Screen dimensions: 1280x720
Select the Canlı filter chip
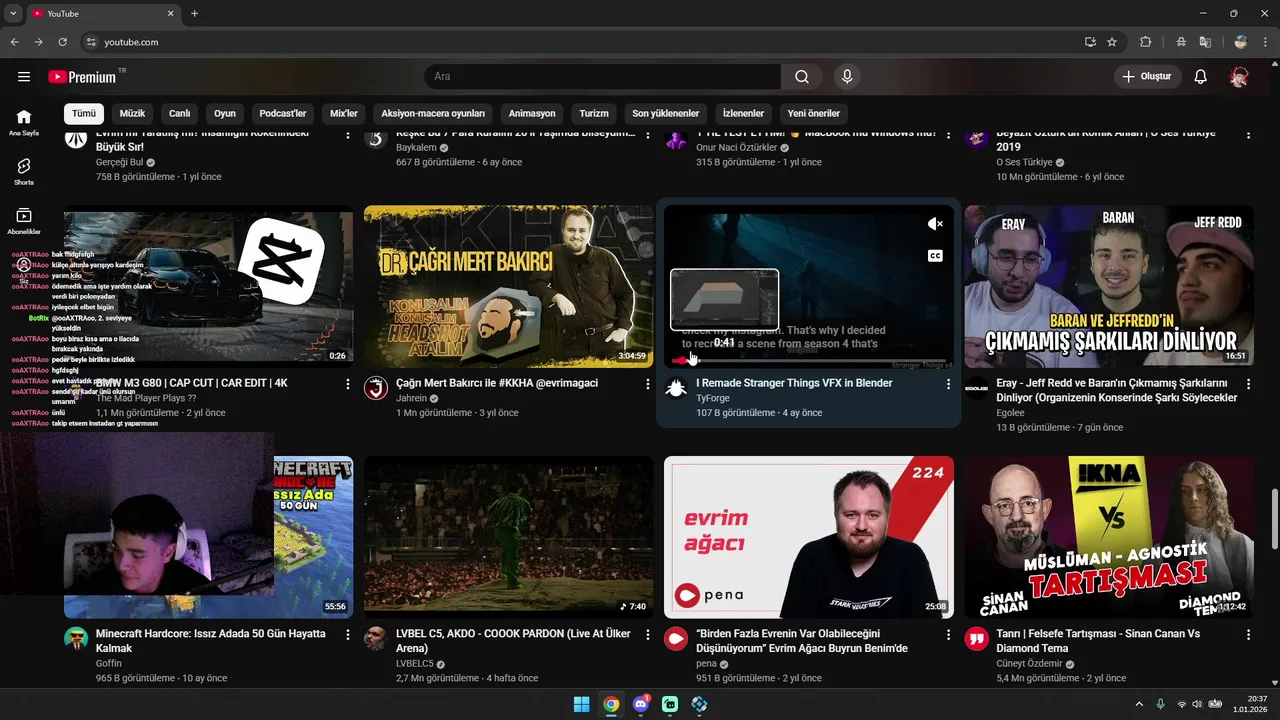179,114
